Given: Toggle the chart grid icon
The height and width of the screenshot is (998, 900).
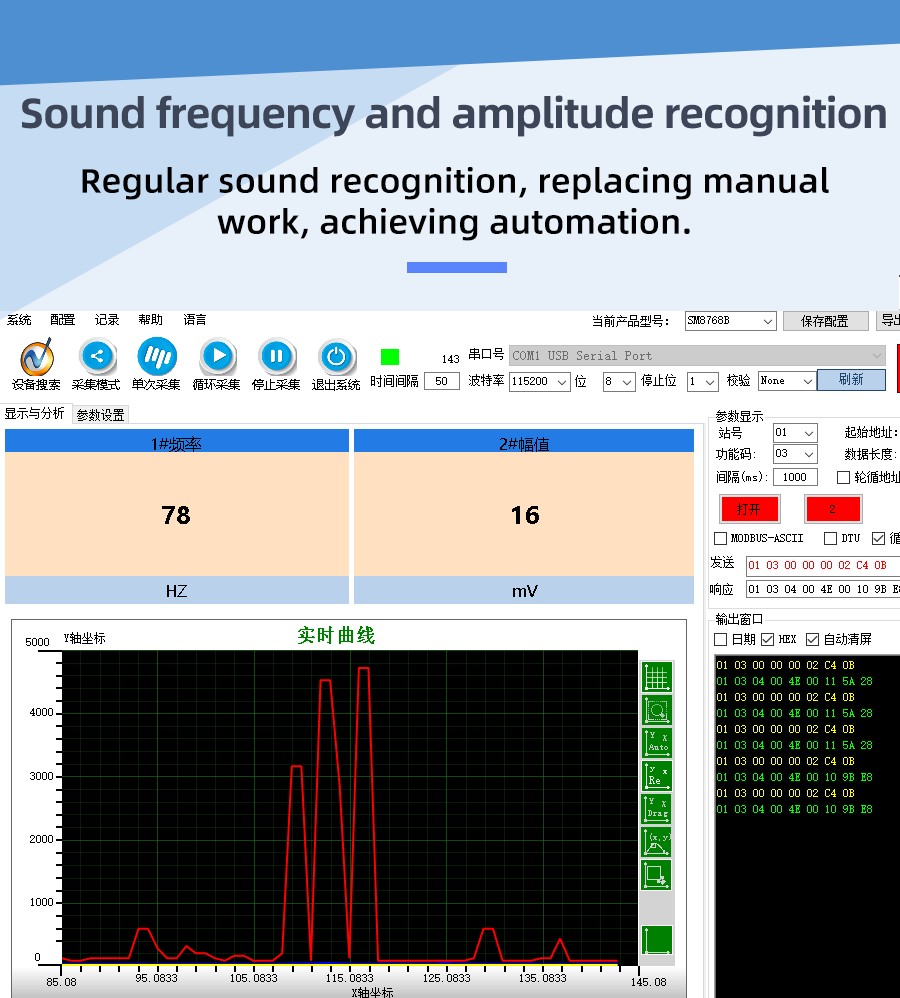Looking at the screenshot, I should click(x=656, y=677).
